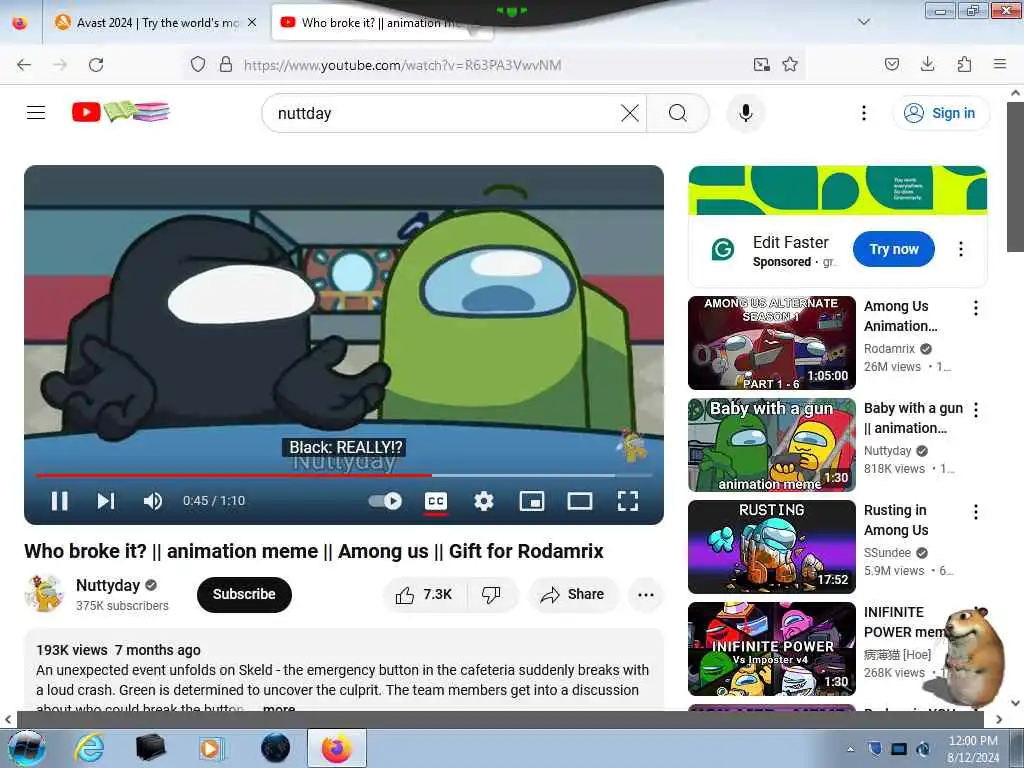Open more actions under the video
The width and height of the screenshot is (1024, 768).
[645, 594]
